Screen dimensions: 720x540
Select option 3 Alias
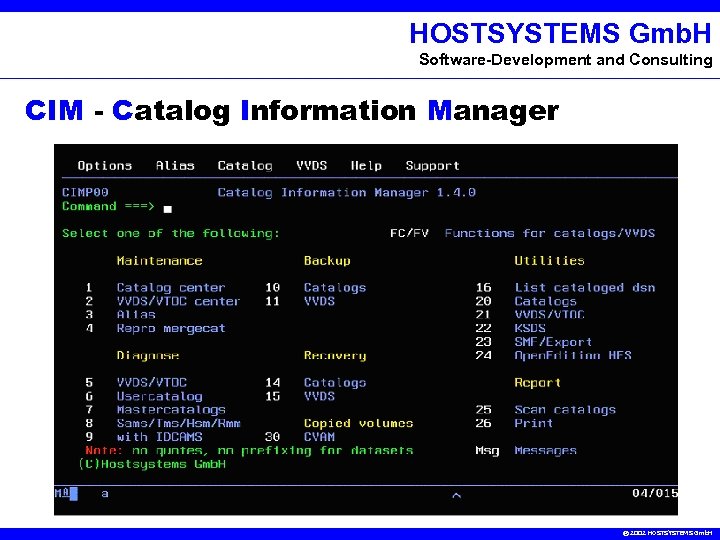click(120, 315)
